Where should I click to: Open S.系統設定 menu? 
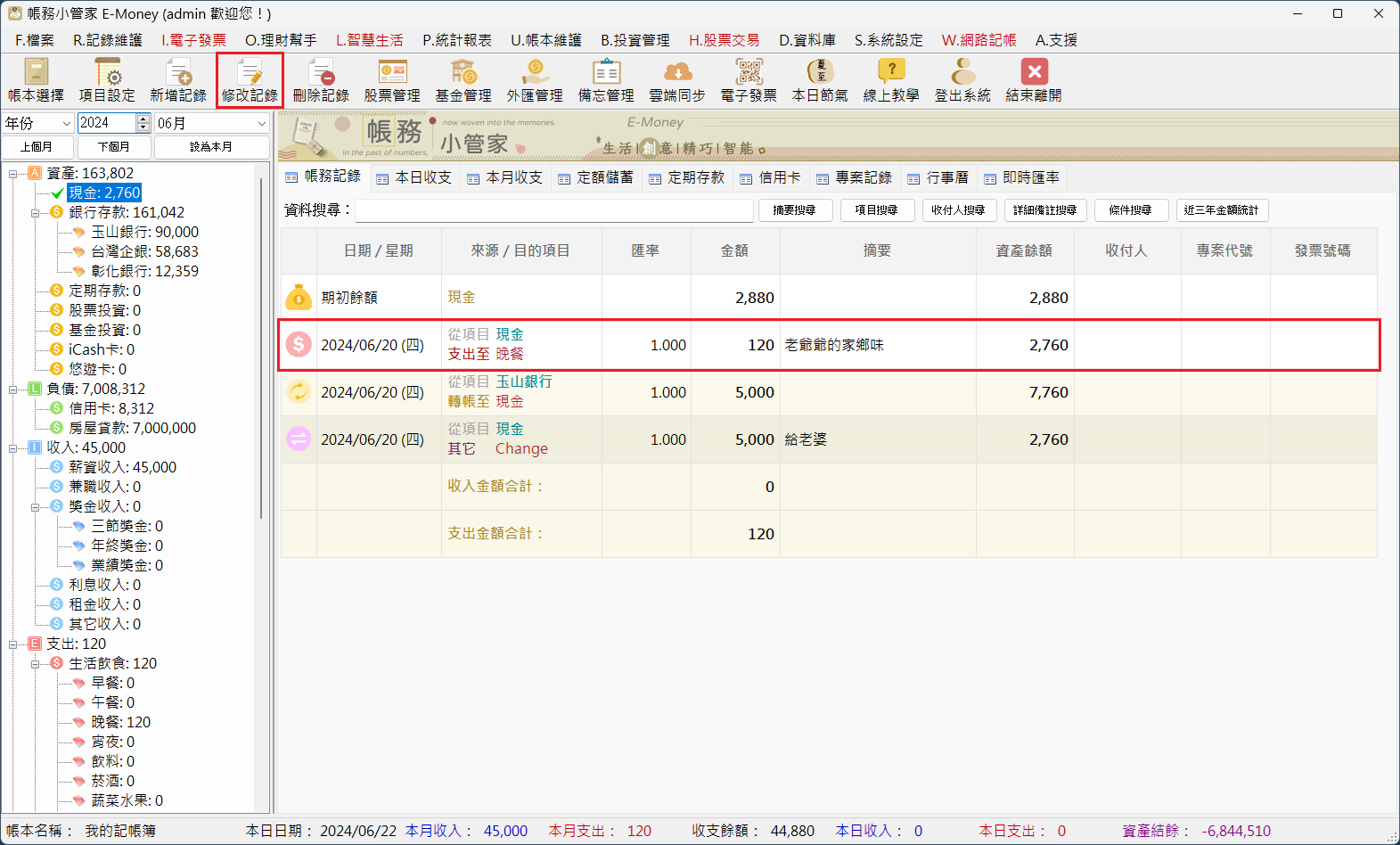click(888, 40)
